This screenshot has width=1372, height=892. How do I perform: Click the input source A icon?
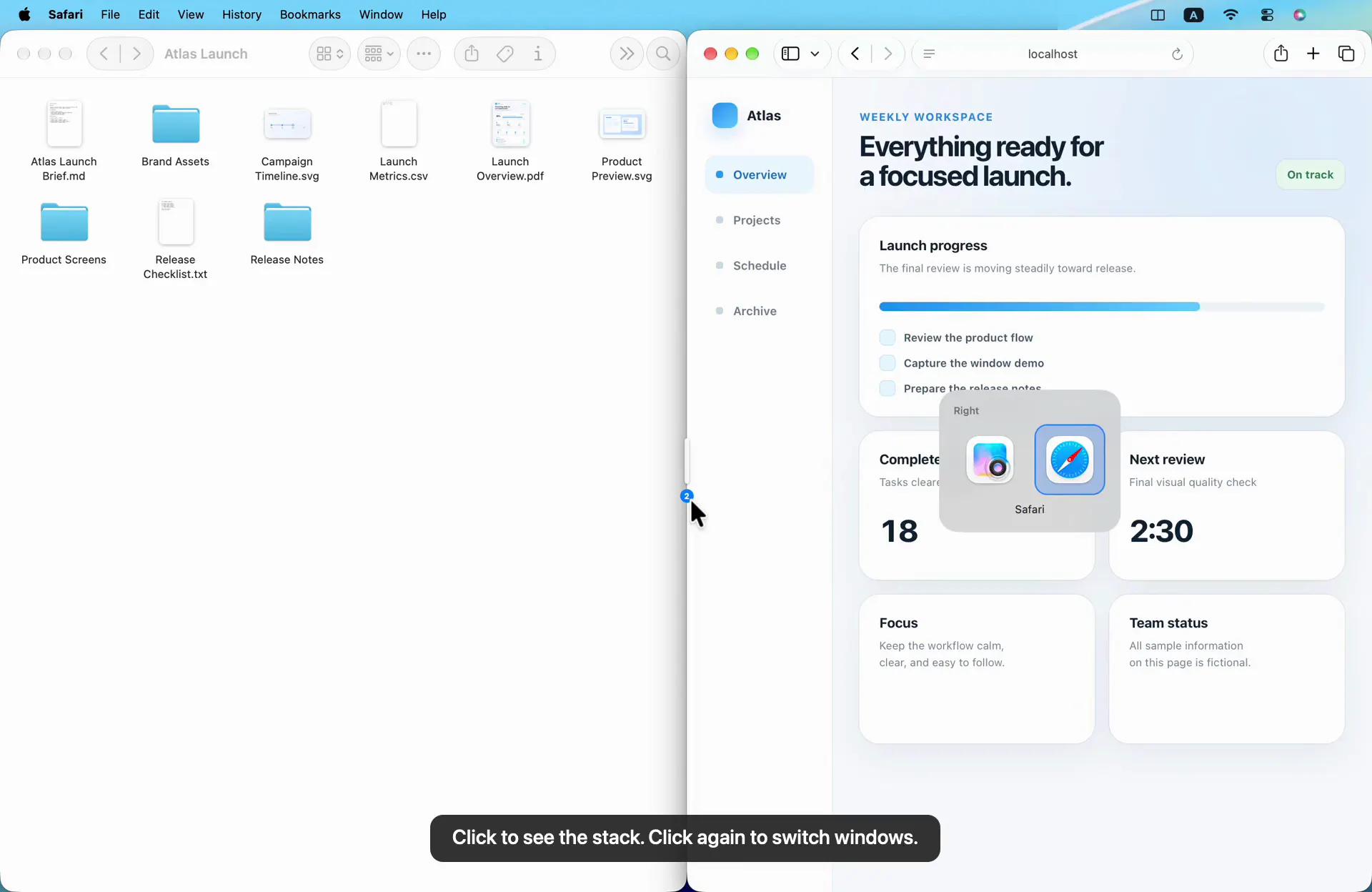click(1193, 14)
